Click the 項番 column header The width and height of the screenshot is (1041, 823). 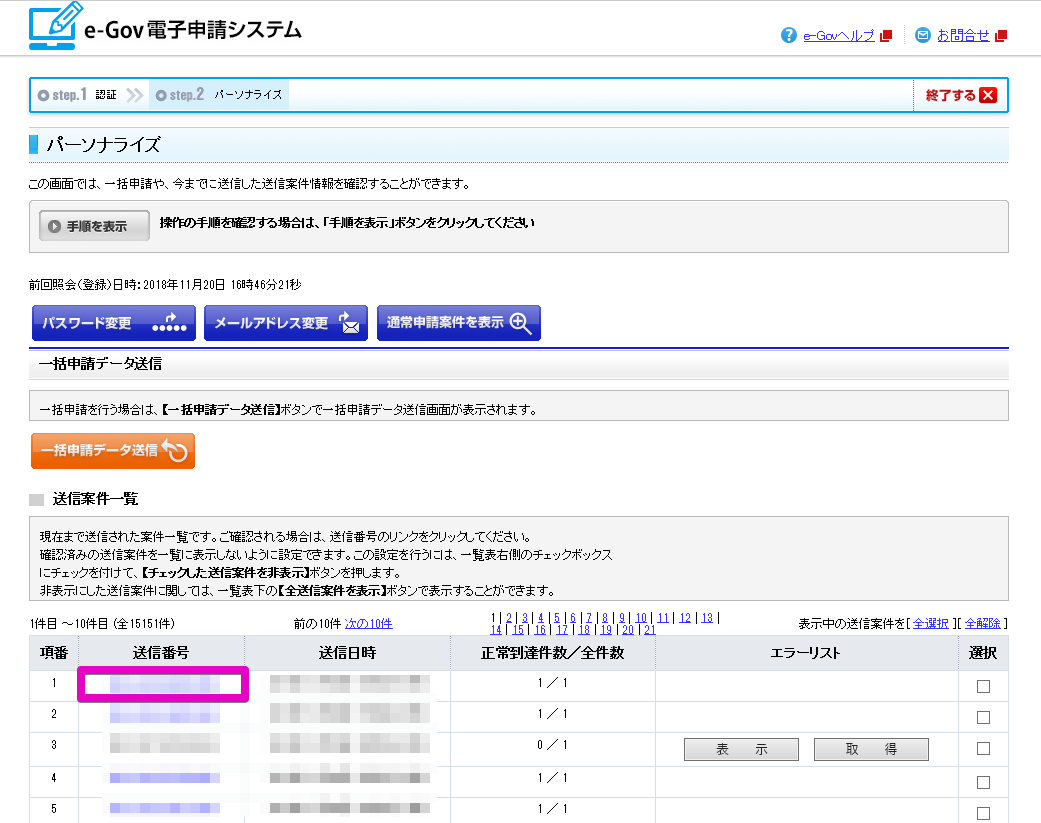[x=54, y=653]
